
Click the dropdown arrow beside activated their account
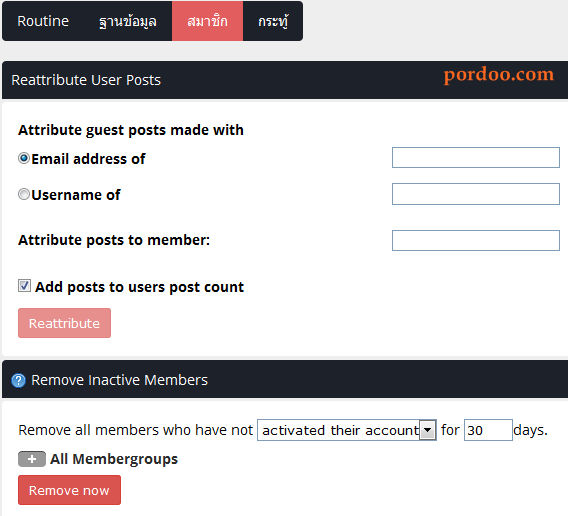(427, 430)
